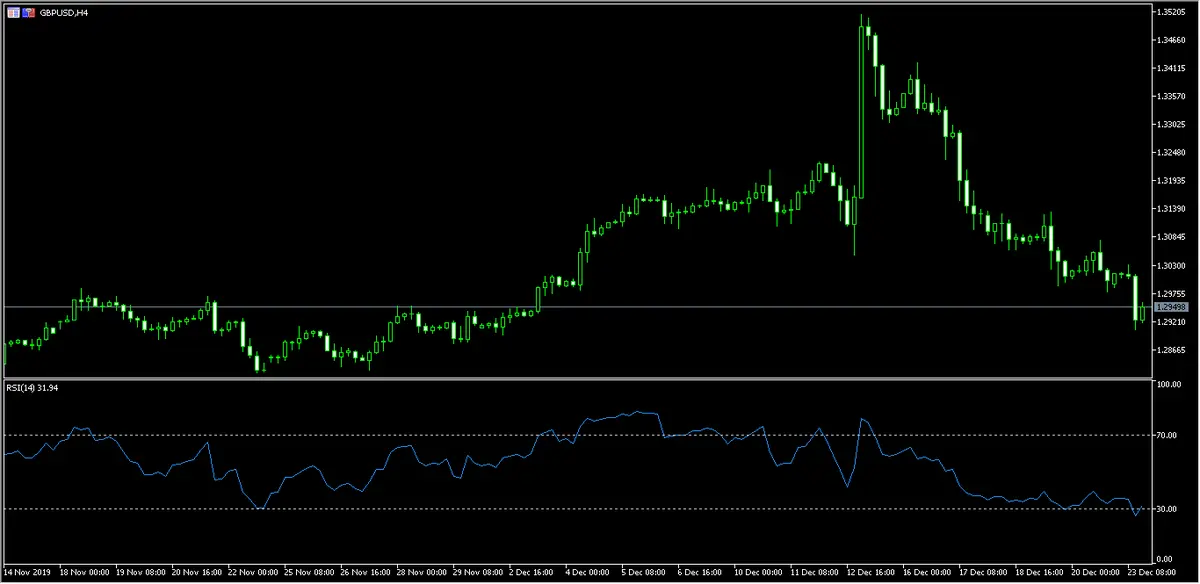Click the 14 Nov 2019 date label
The image size is (1200, 584).
tap(27, 574)
